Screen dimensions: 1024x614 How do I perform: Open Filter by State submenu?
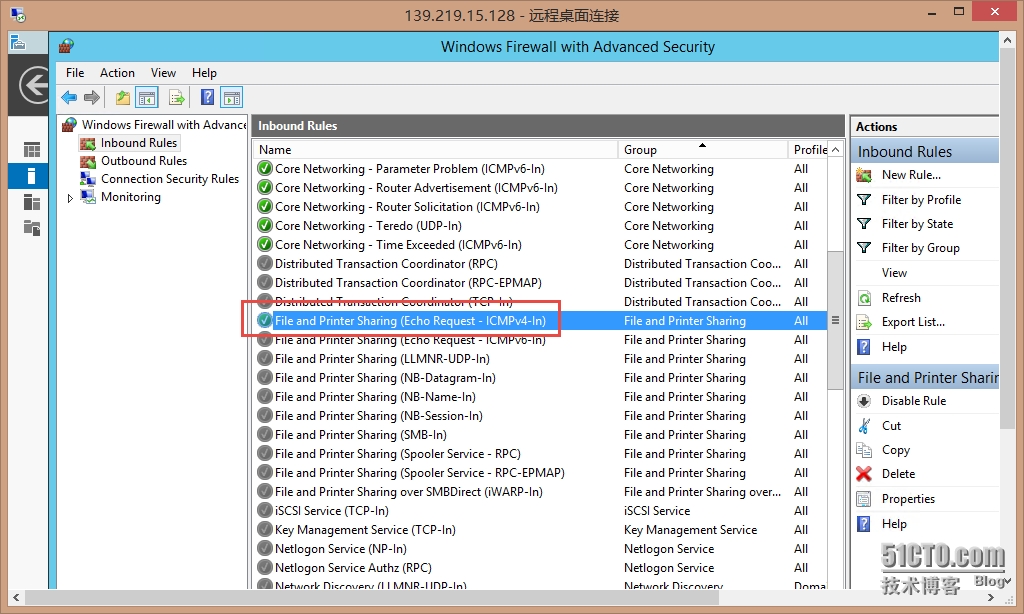click(x=917, y=224)
